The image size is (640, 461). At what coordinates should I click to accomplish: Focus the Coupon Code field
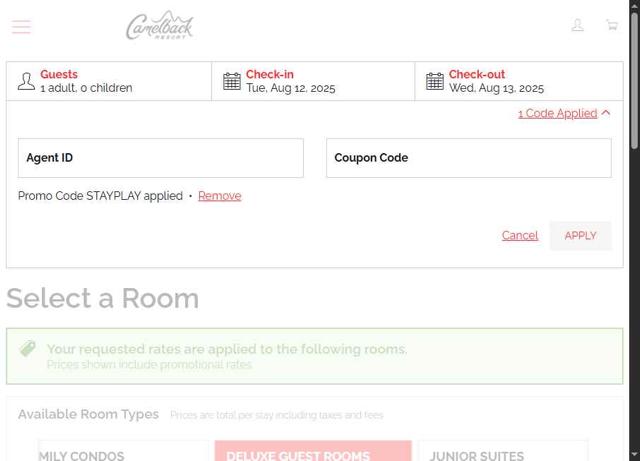[x=468, y=158]
